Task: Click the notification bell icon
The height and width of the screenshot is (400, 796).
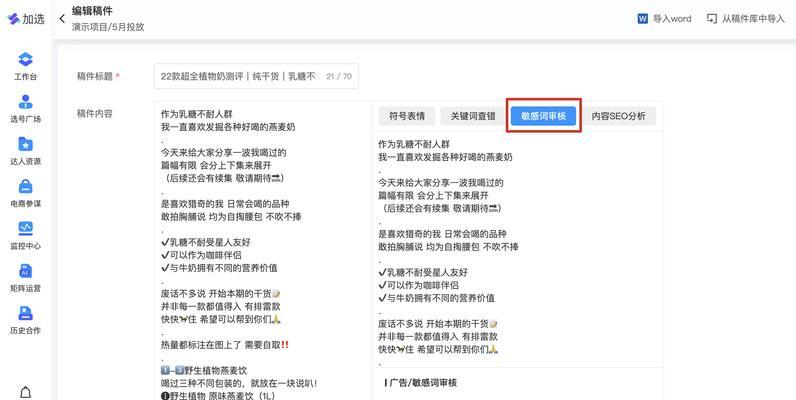Action: pyautogui.click(x=25, y=392)
